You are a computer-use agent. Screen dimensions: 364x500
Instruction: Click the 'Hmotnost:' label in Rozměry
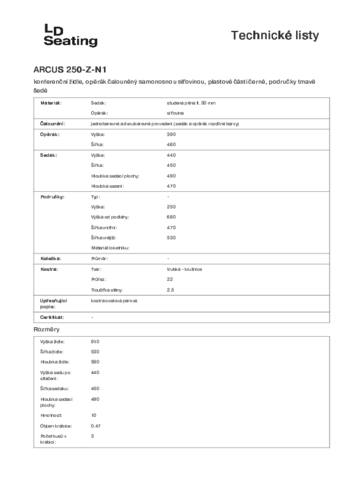[51, 415]
